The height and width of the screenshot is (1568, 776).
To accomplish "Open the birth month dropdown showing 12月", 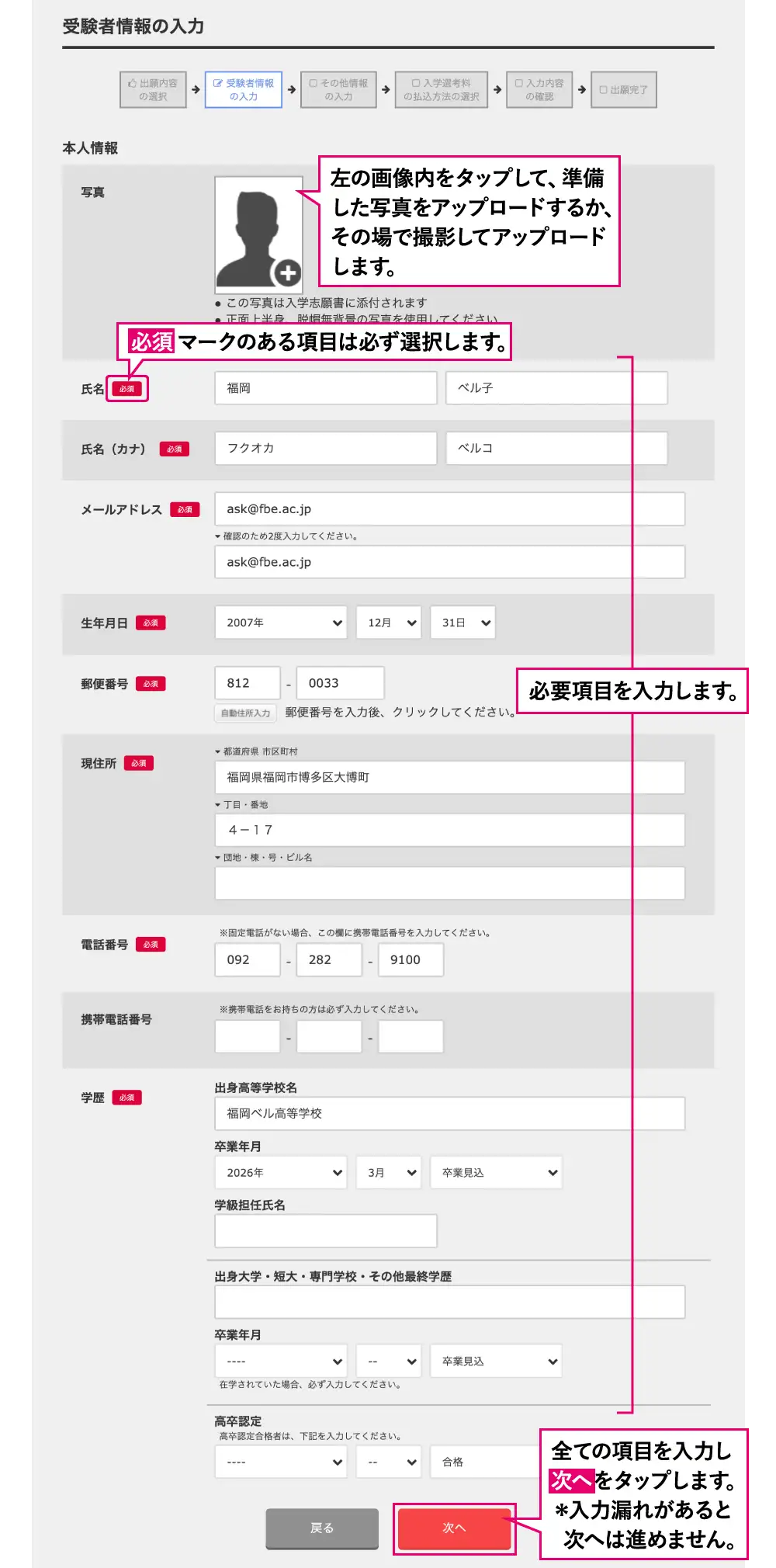I will [389, 623].
